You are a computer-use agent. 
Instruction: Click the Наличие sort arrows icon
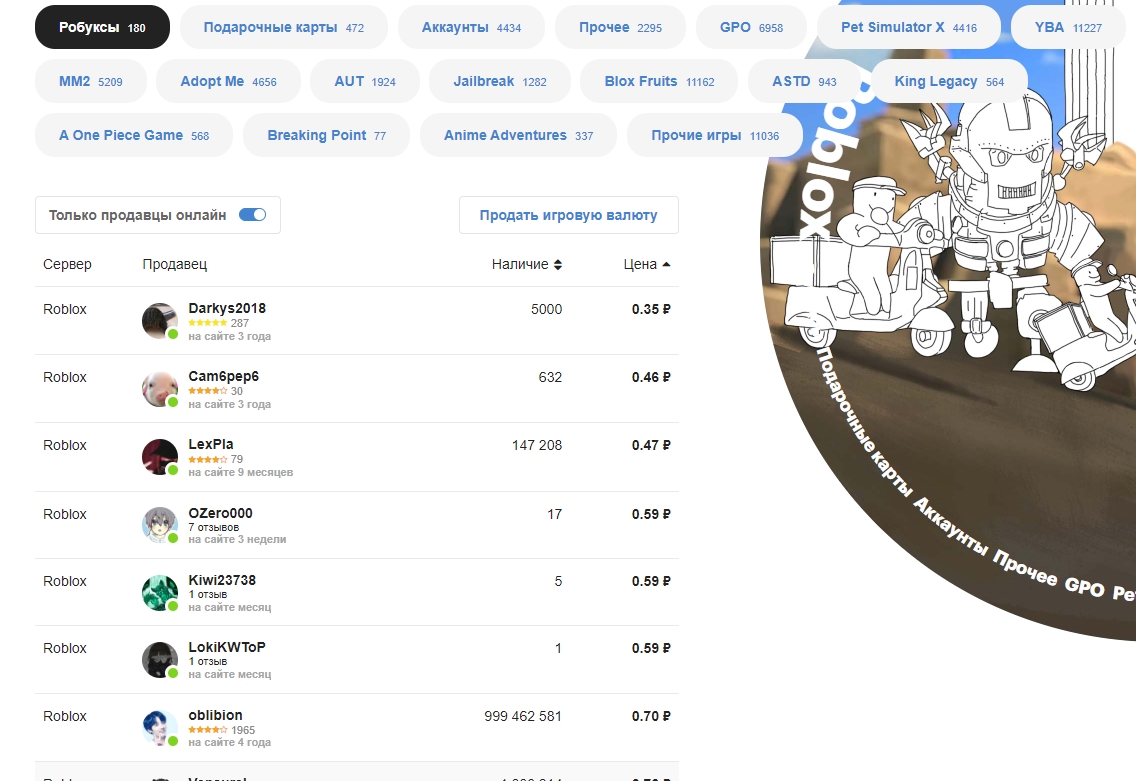558,265
